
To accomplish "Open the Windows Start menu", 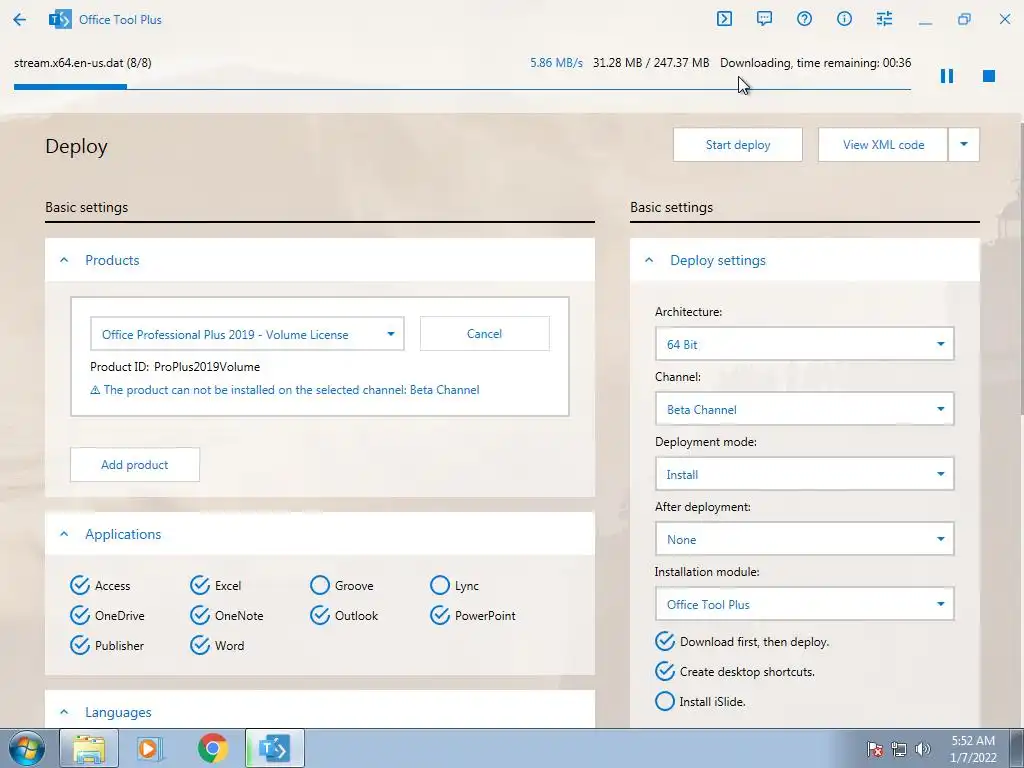I will click(27, 749).
